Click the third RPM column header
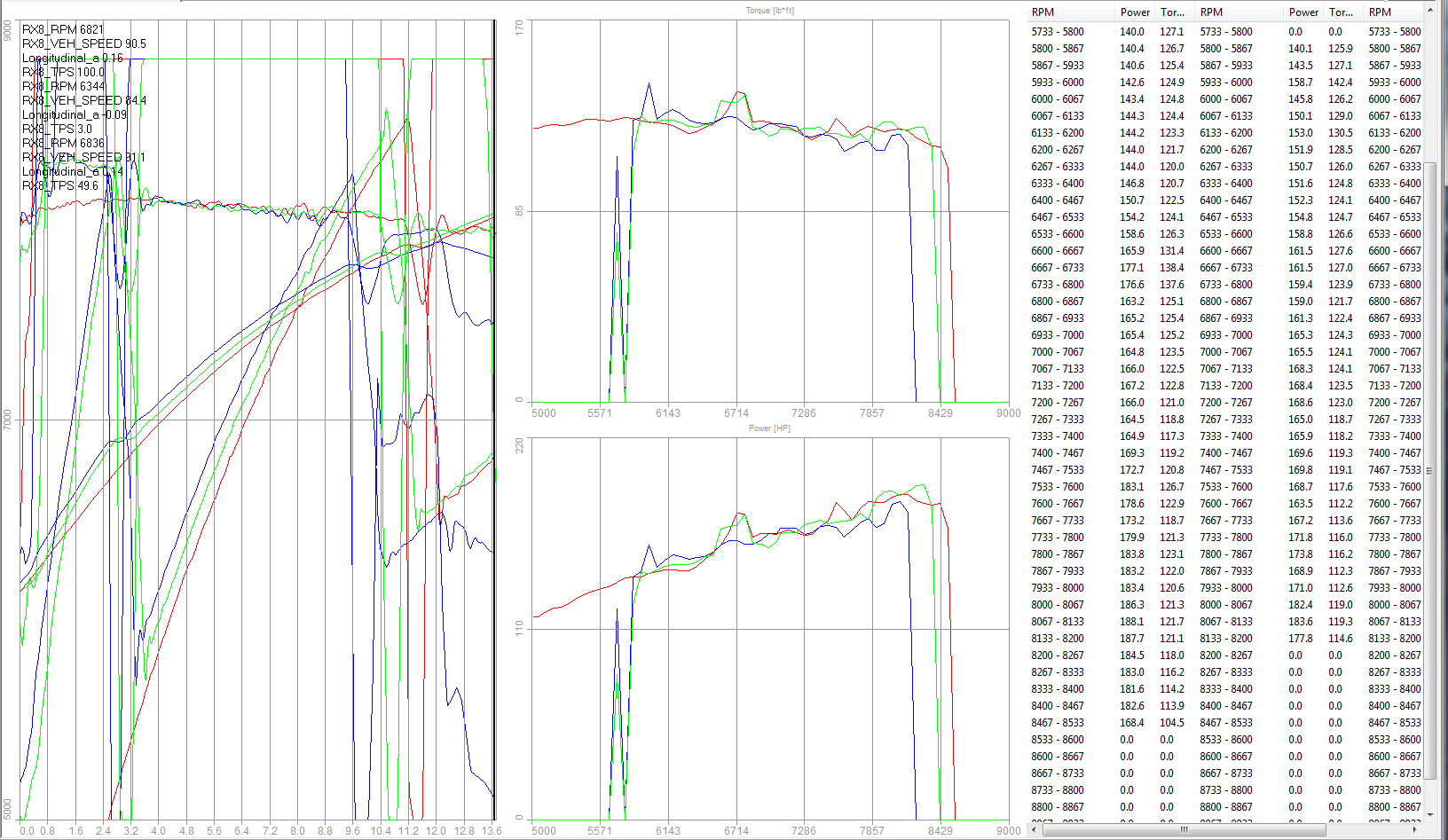Viewport: 1448px width, 840px height. [1380, 12]
